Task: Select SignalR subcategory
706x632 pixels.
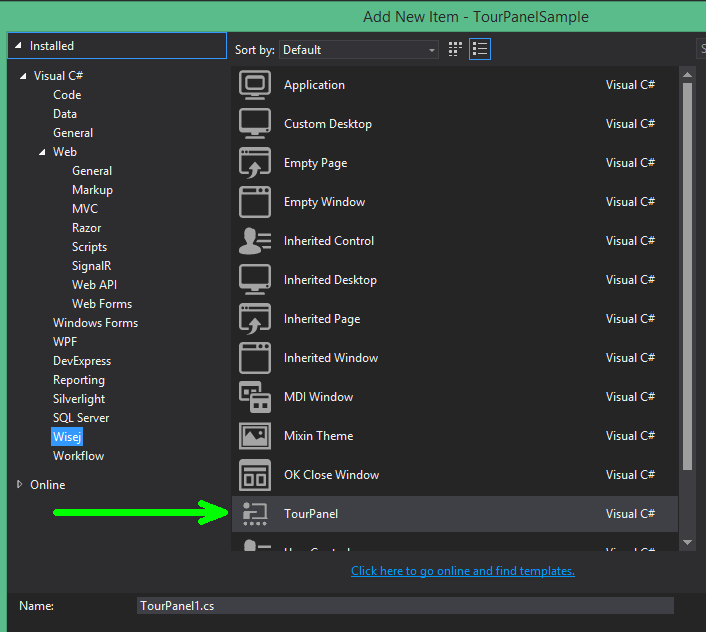Action: (x=91, y=266)
